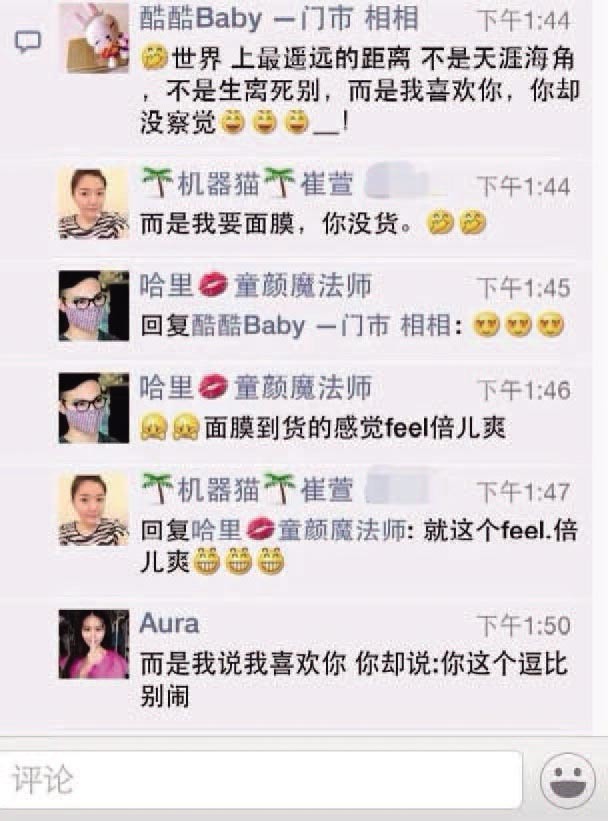
Task: Click username 机器猫 崔萱 at 1:47
Action: point(247,490)
